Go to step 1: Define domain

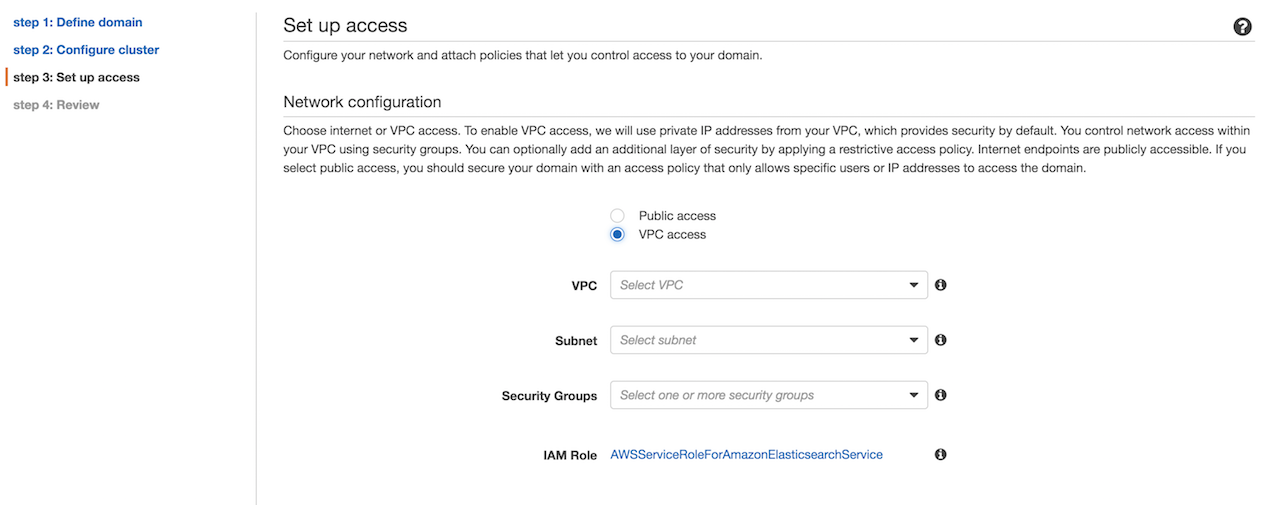click(78, 22)
